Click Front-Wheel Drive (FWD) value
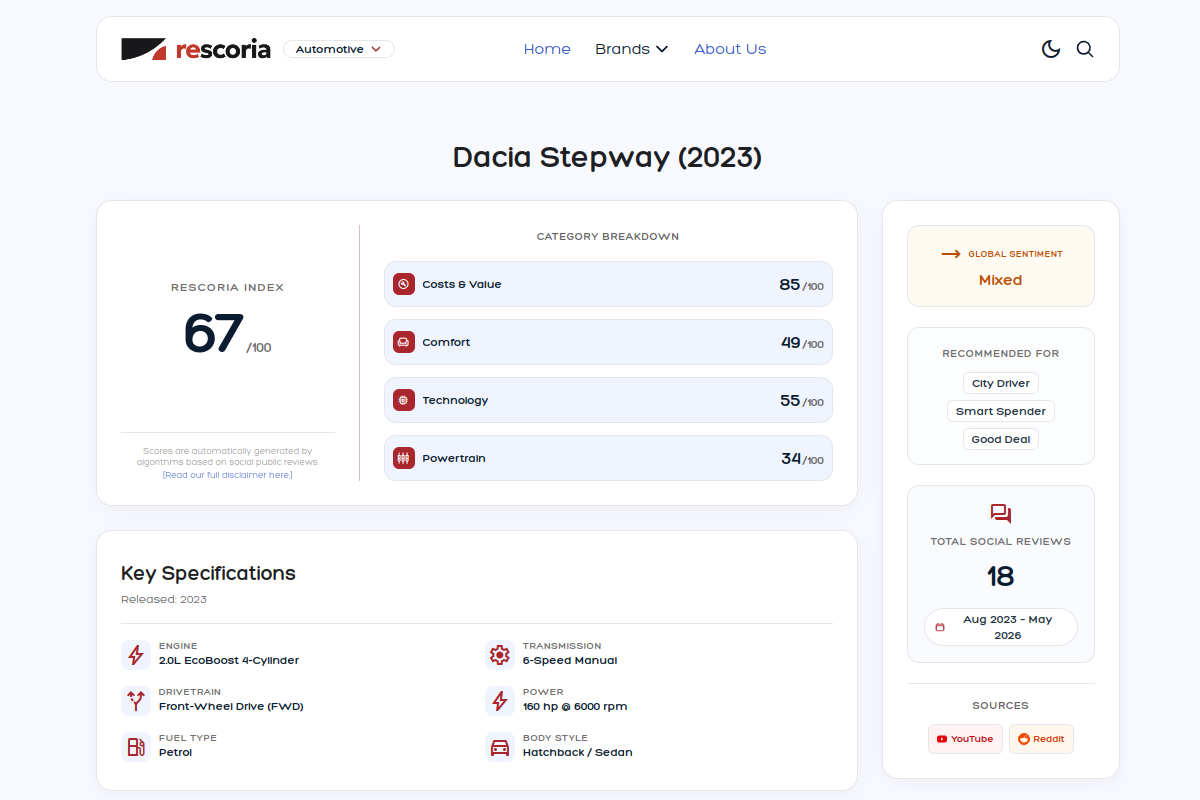1200x800 pixels. tap(231, 706)
